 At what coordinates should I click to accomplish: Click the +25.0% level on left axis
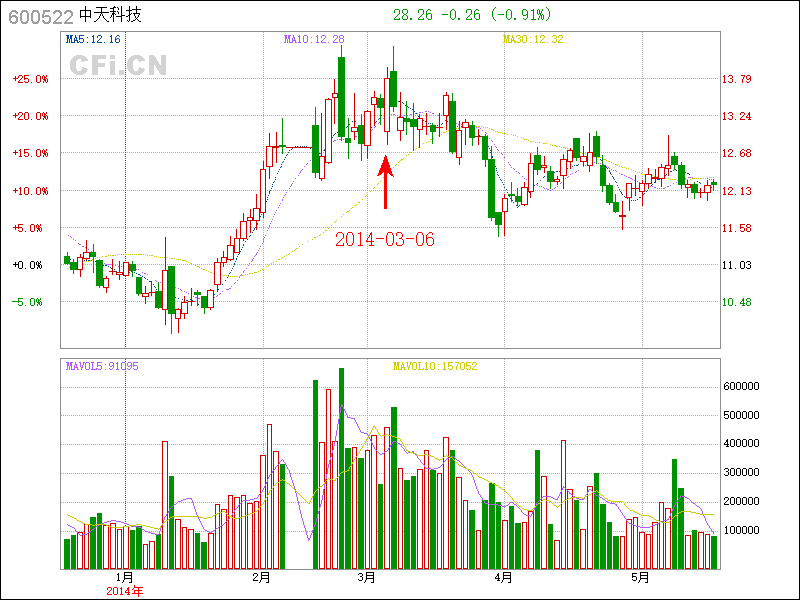click(30, 79)
